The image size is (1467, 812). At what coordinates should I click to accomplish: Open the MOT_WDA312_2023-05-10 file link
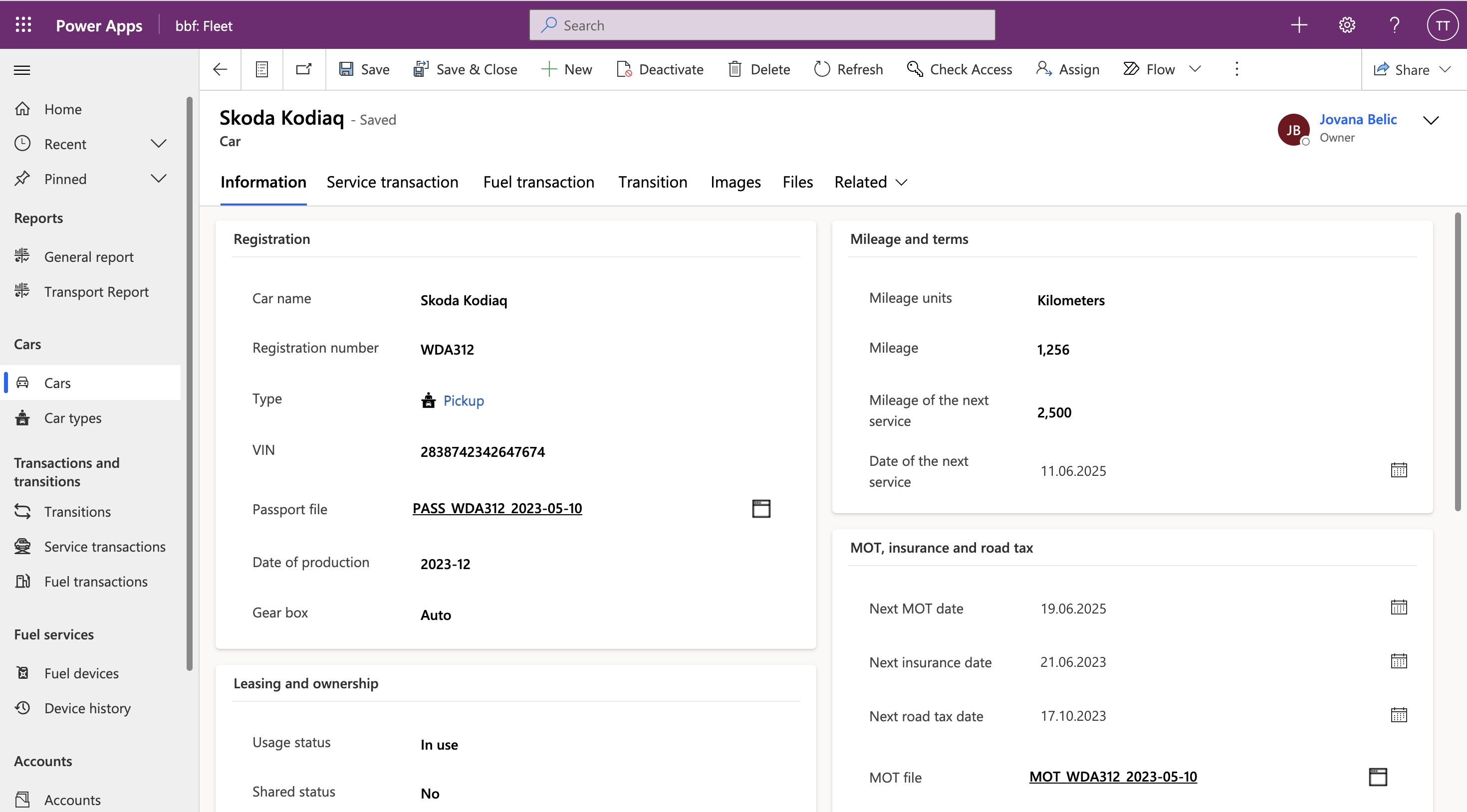point(1112,777)
